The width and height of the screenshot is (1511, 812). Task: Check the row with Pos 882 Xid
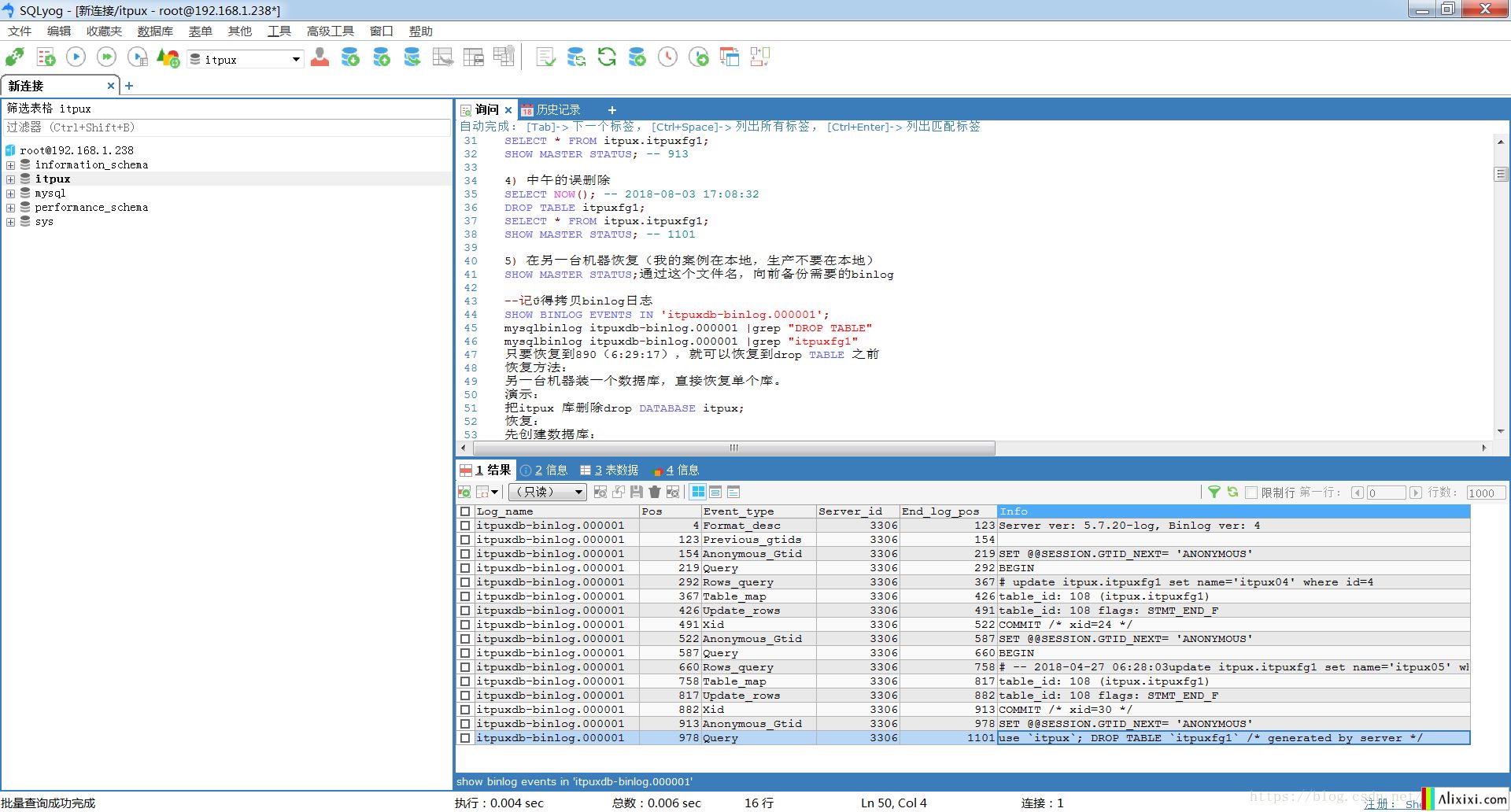tap(465, 710)
